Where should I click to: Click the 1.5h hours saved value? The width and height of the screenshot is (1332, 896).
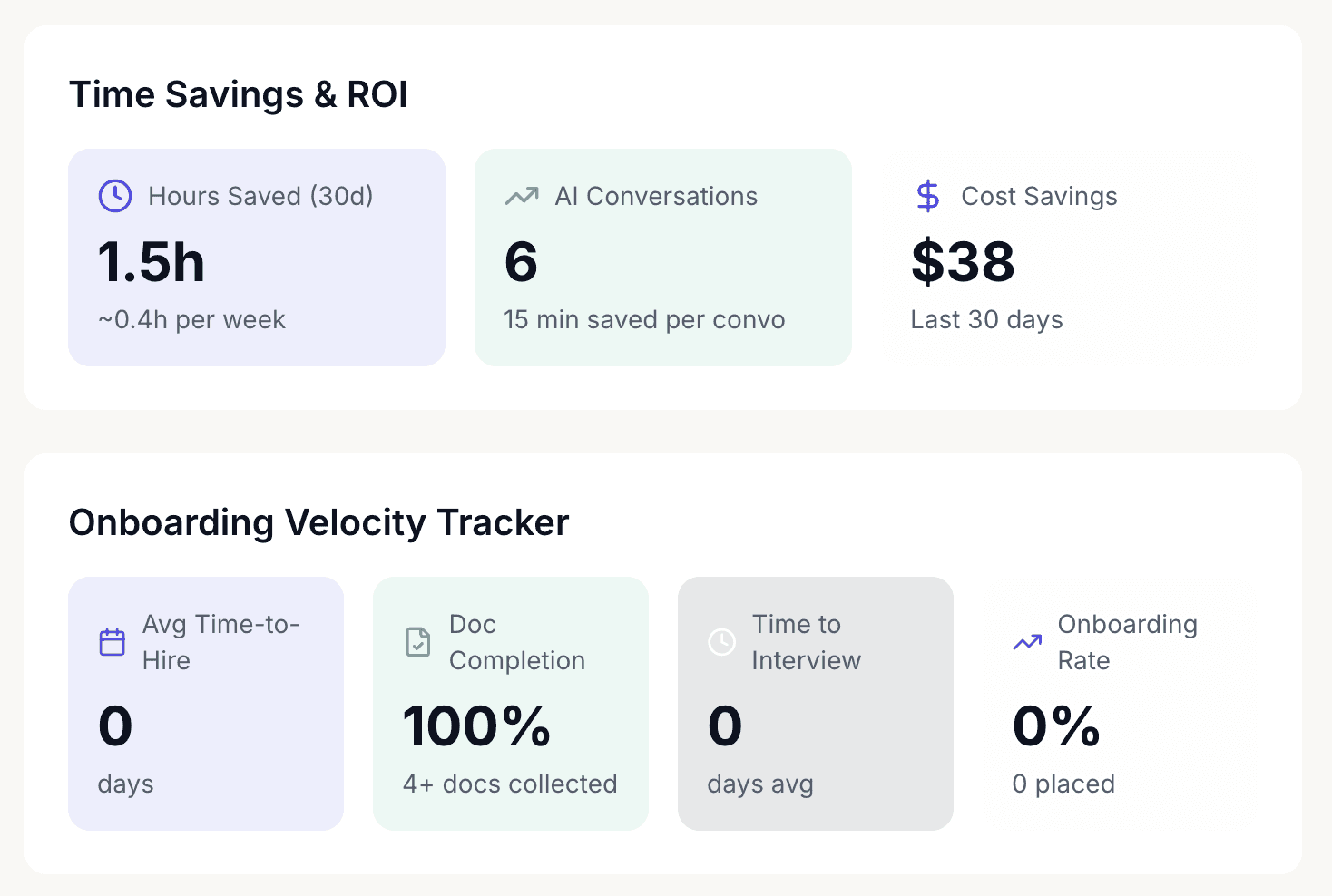[x=151, y=263]
